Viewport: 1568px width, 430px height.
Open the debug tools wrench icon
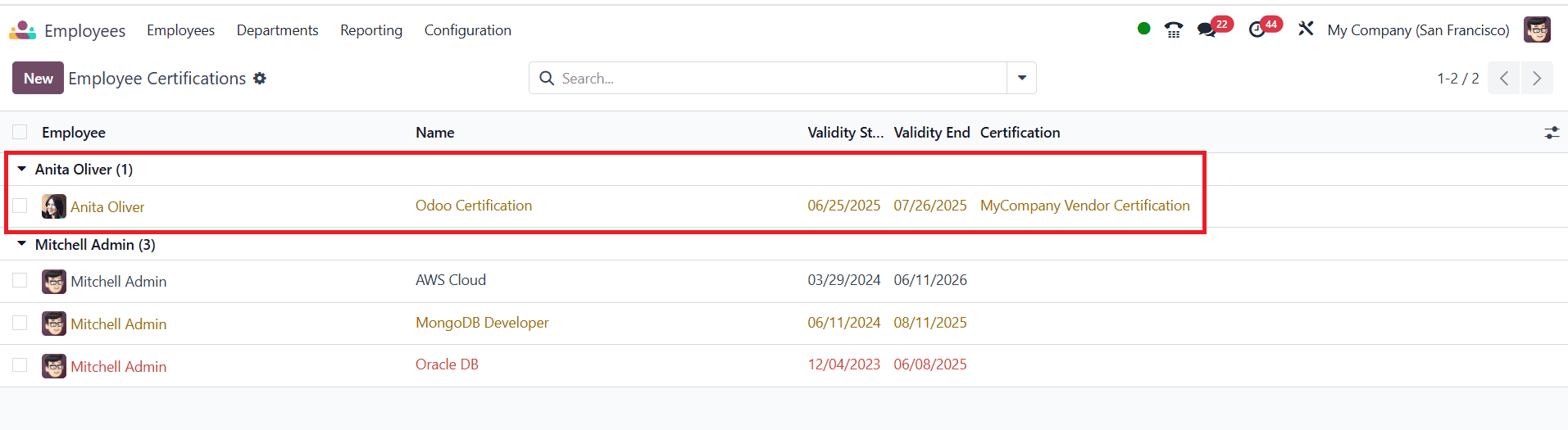(x=1306, y=29)
